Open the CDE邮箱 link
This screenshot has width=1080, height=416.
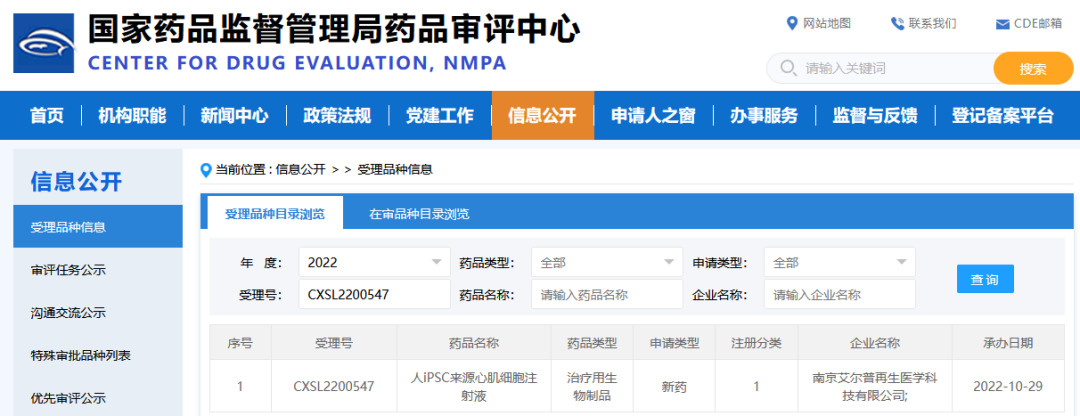(1038, 23)
